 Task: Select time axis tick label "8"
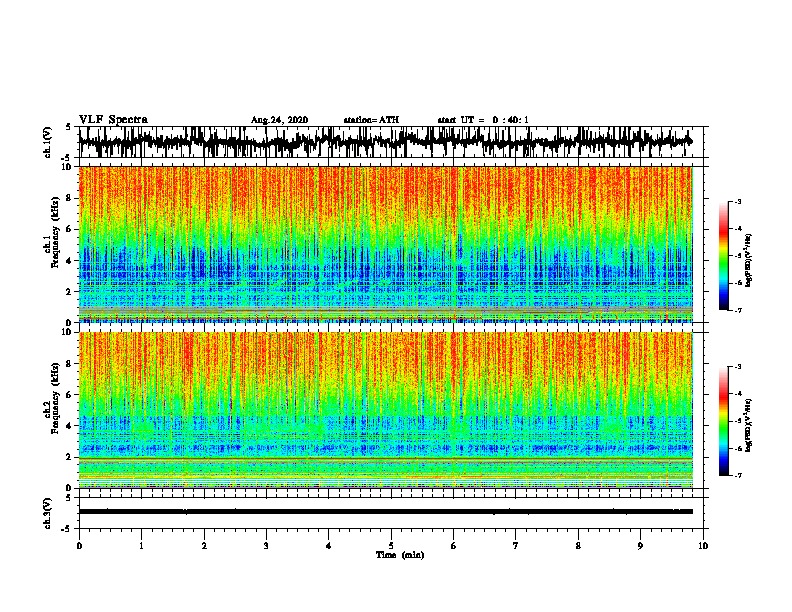click(578, 546)
